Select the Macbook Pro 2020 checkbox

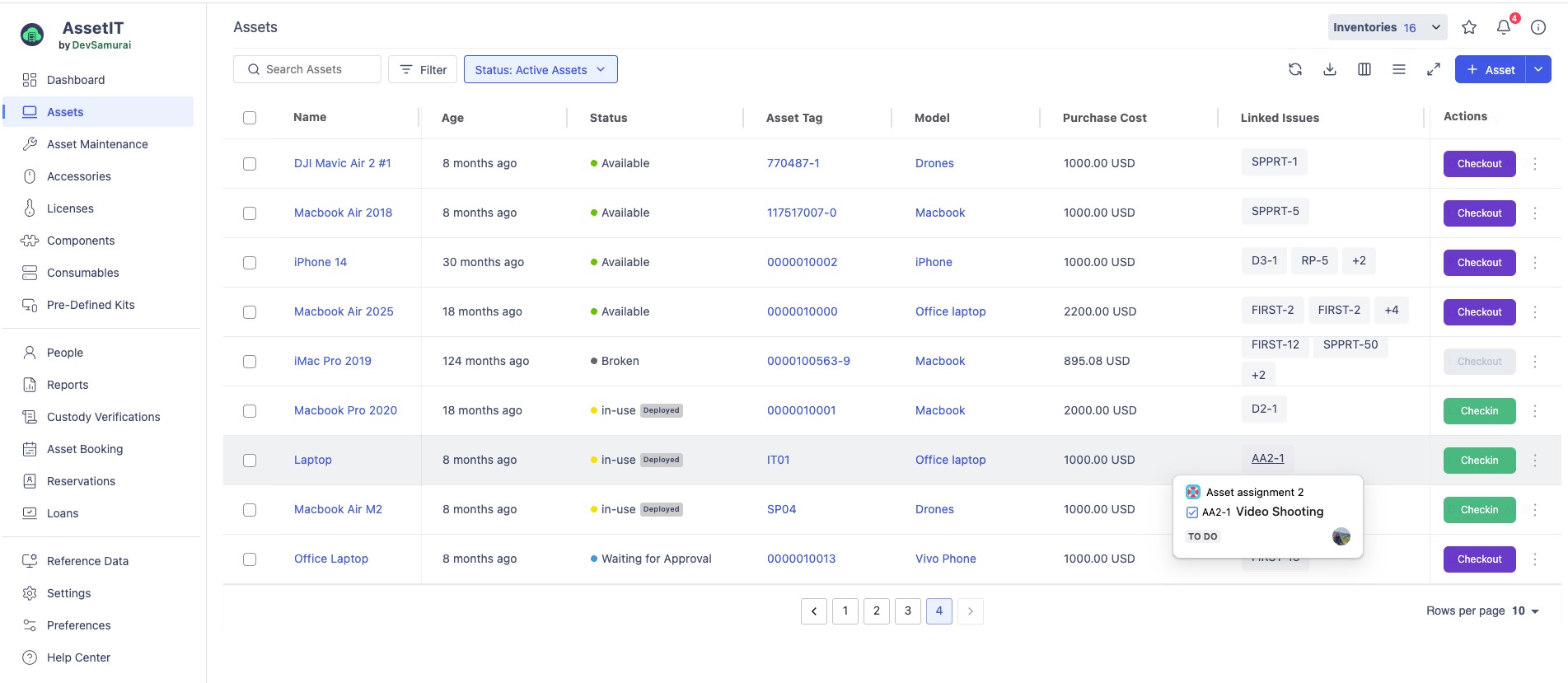250,411
